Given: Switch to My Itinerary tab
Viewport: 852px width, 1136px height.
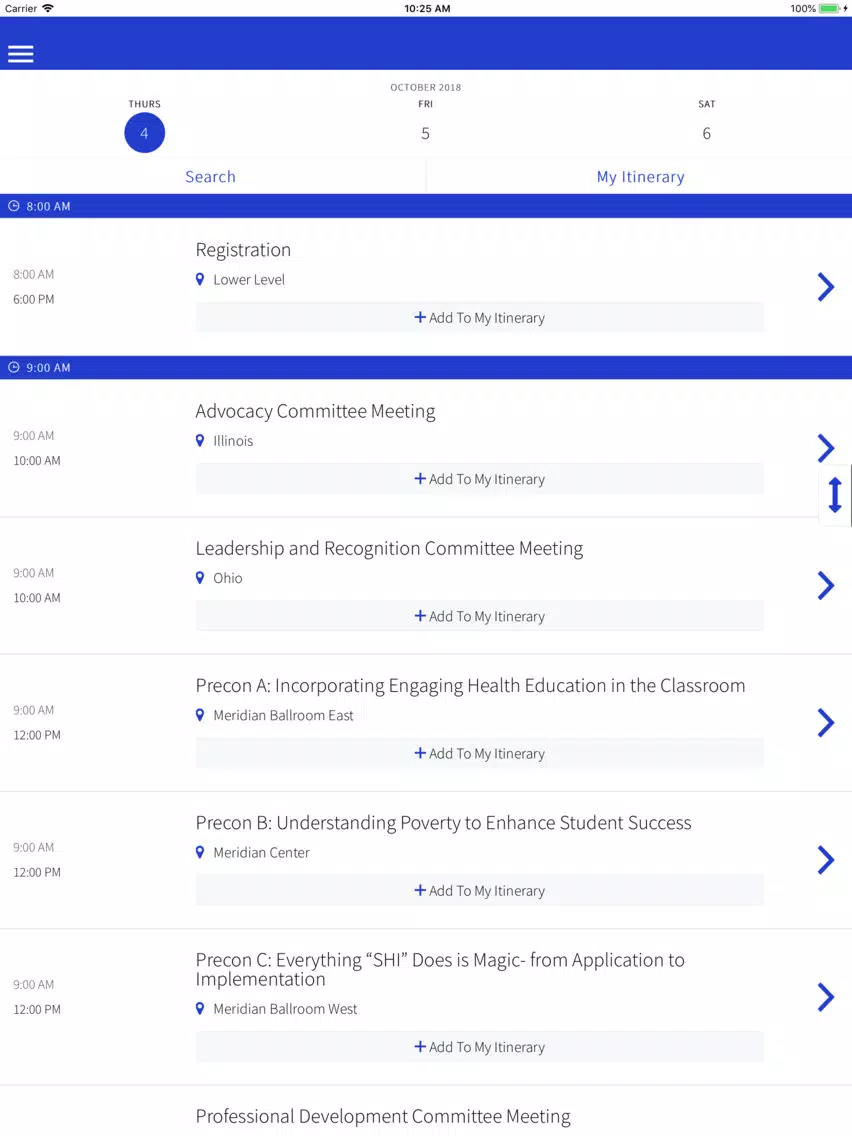Looking at the screenshot, I should point(640,177).
